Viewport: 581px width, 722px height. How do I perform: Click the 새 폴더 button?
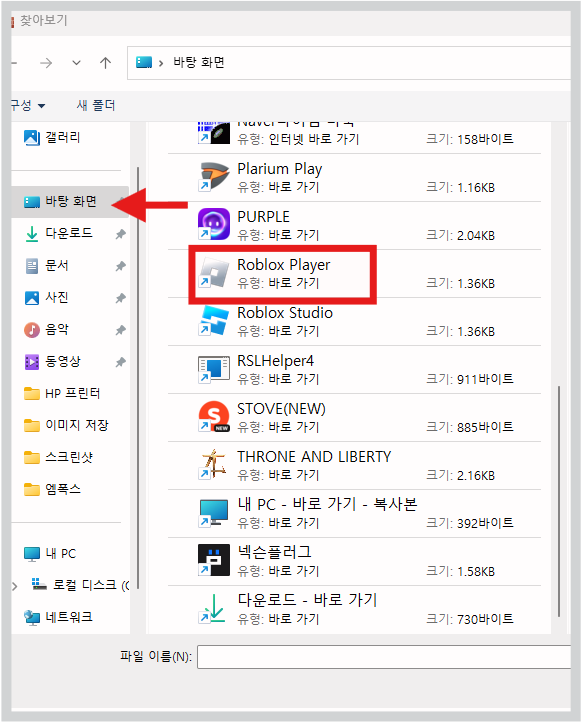(96, 105)
